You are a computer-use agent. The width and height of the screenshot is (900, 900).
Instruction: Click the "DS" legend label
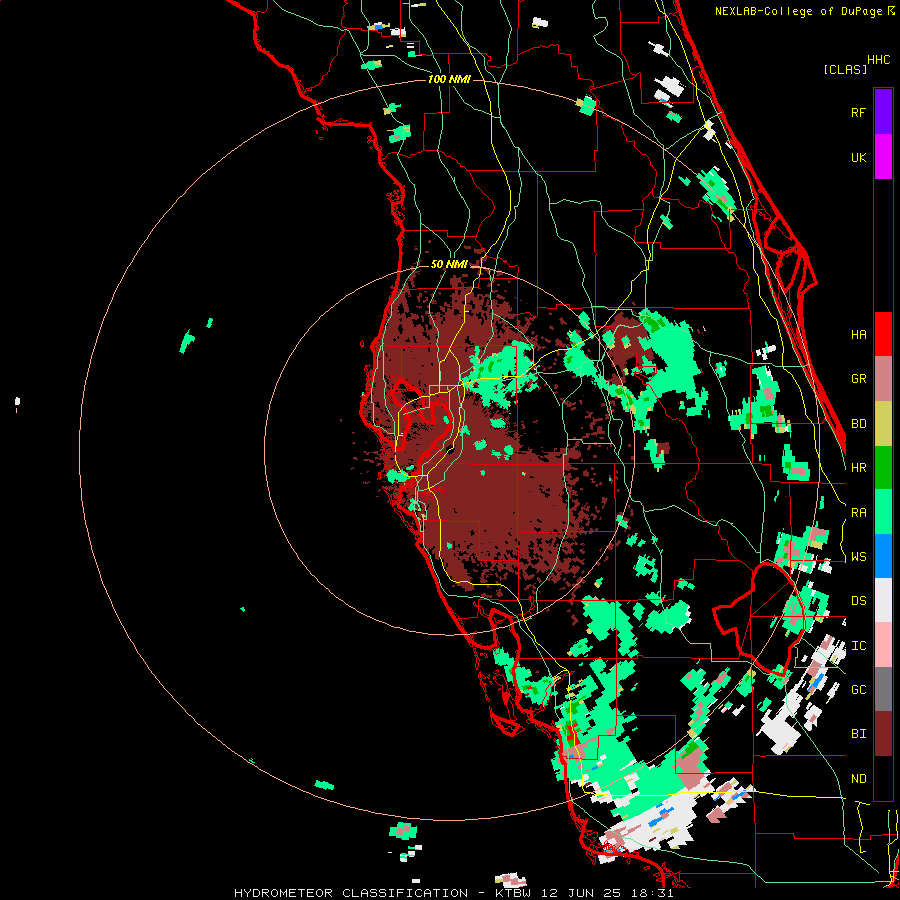click(858, 601)
